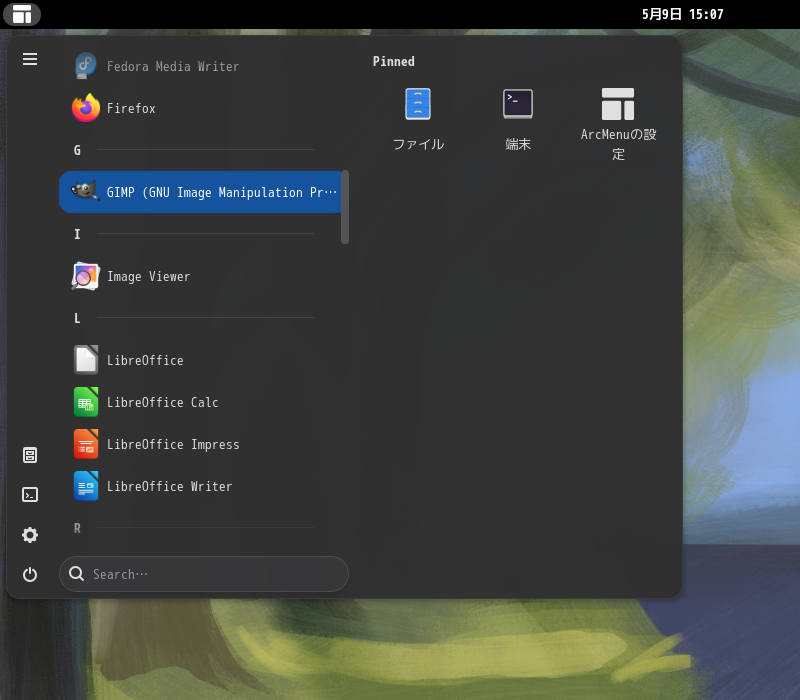800x700 pixels.
Task: Click the LibreOffice Impress icon
Action: coord(86,444)
